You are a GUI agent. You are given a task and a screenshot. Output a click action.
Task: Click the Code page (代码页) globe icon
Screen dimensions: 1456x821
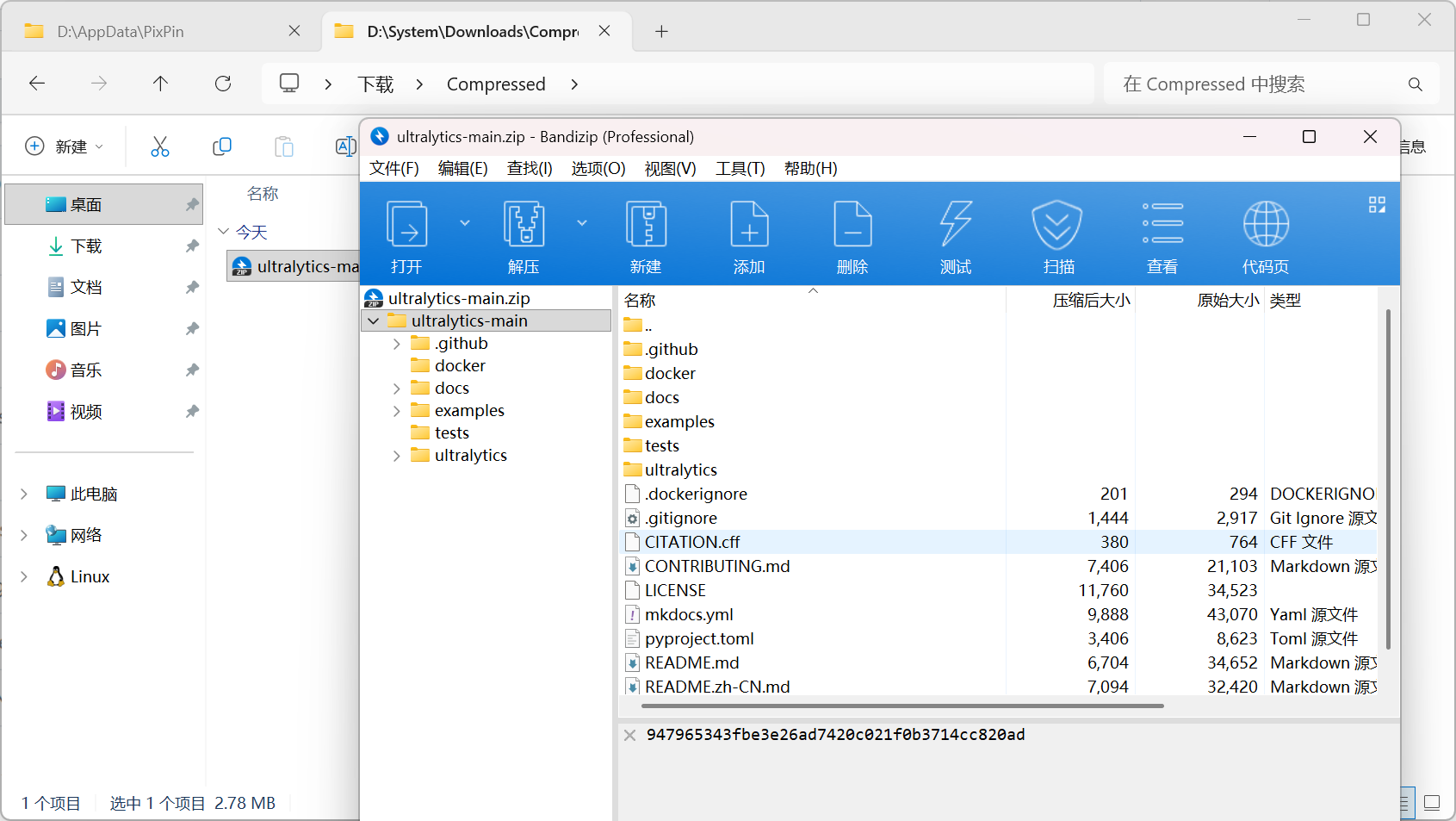(1266, 226)
